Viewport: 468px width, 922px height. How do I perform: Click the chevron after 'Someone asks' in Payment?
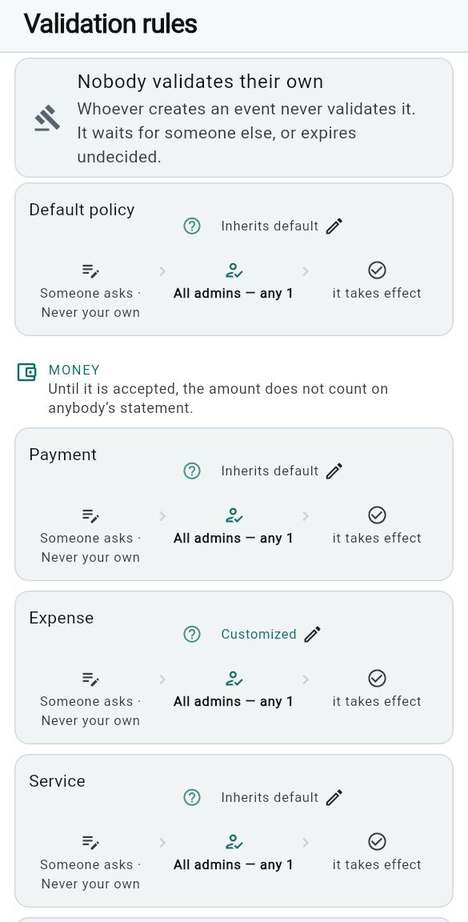(162, 516)
